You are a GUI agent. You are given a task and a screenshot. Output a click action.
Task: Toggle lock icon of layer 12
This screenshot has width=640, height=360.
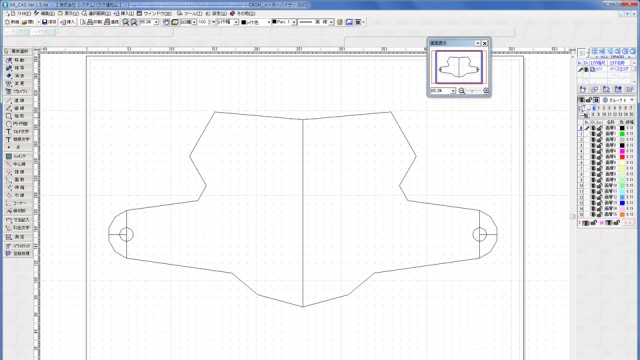pos(599,197)
